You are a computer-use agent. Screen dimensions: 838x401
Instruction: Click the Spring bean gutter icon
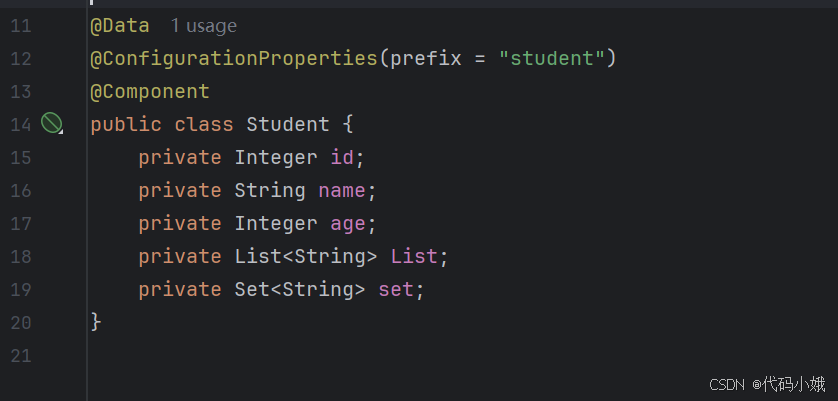52,124
